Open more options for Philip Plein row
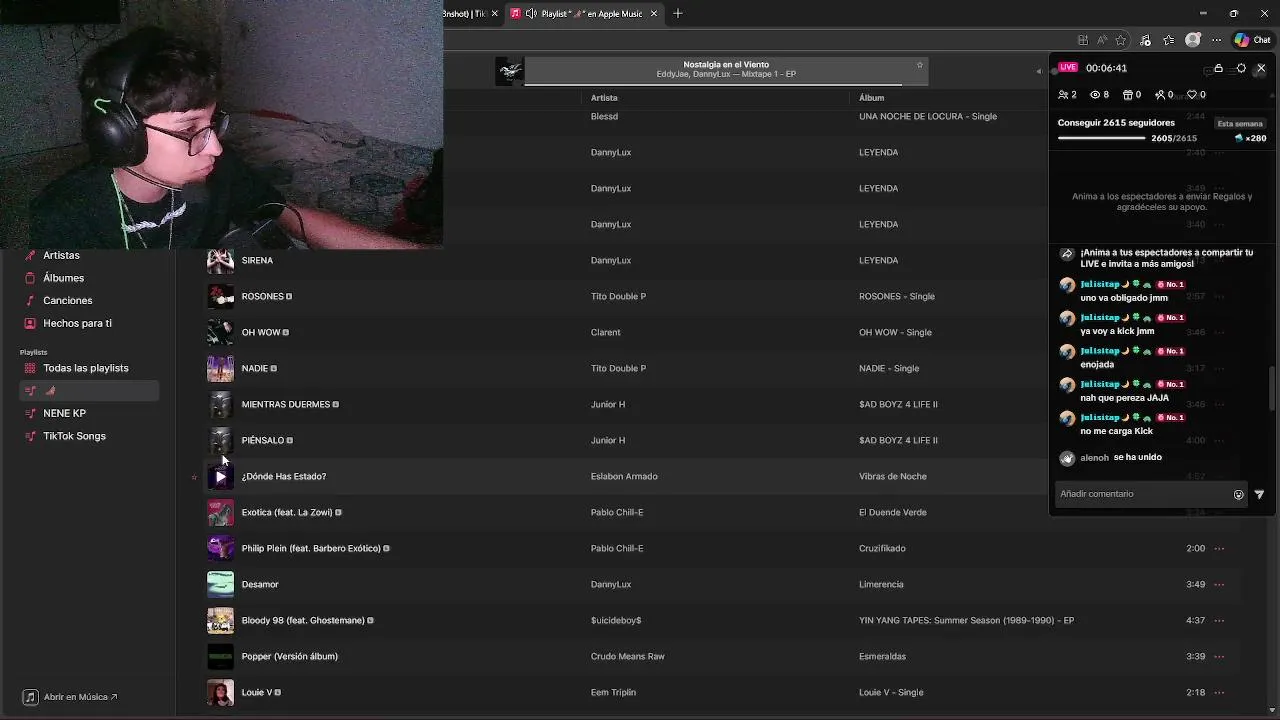 1219,548
